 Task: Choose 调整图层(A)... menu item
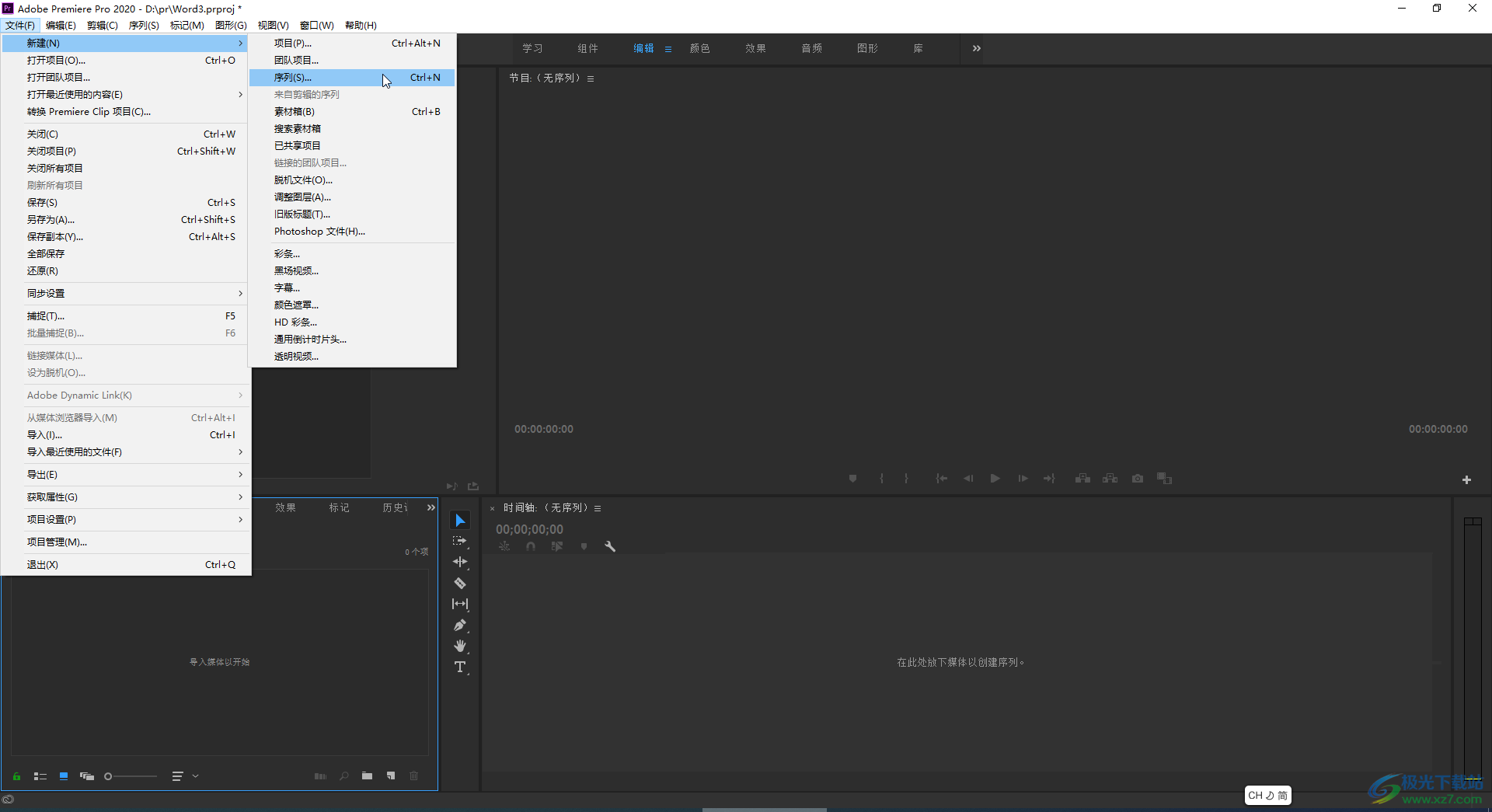(352, 197)
